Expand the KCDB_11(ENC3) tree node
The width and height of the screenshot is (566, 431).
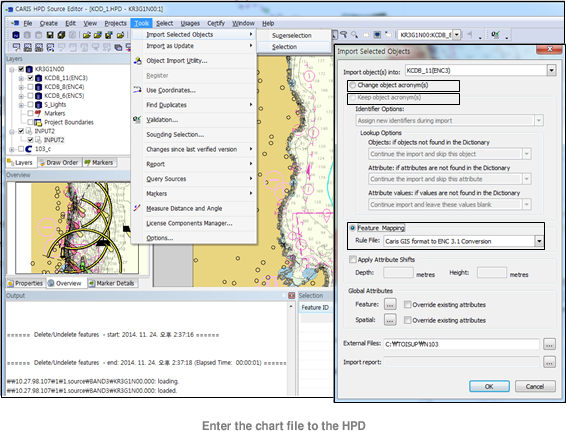[x=21, y=78]
